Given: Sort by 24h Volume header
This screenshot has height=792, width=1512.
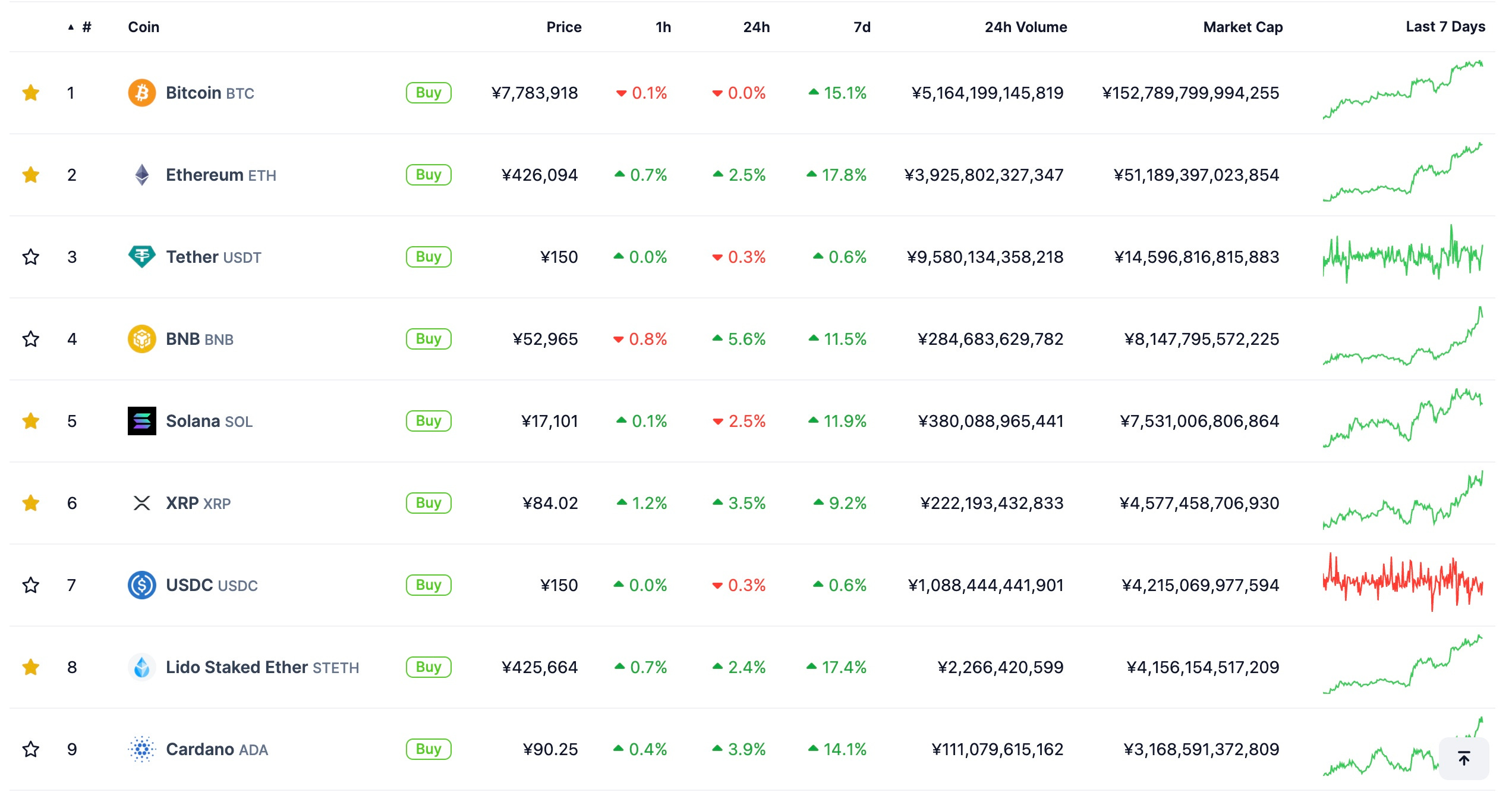Looking at the screenshot, I should click(1026, 27).
